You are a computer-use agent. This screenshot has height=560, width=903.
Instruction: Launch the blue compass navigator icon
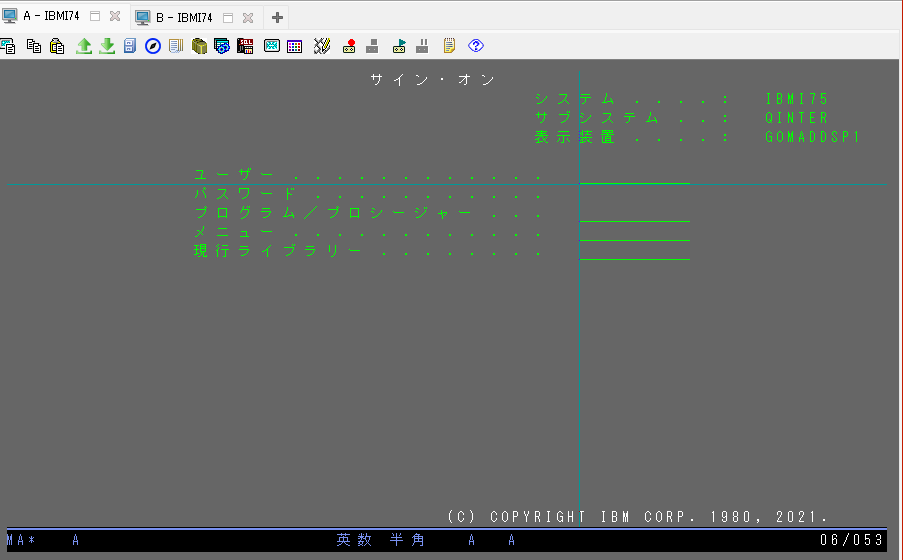tap(153, 46)
